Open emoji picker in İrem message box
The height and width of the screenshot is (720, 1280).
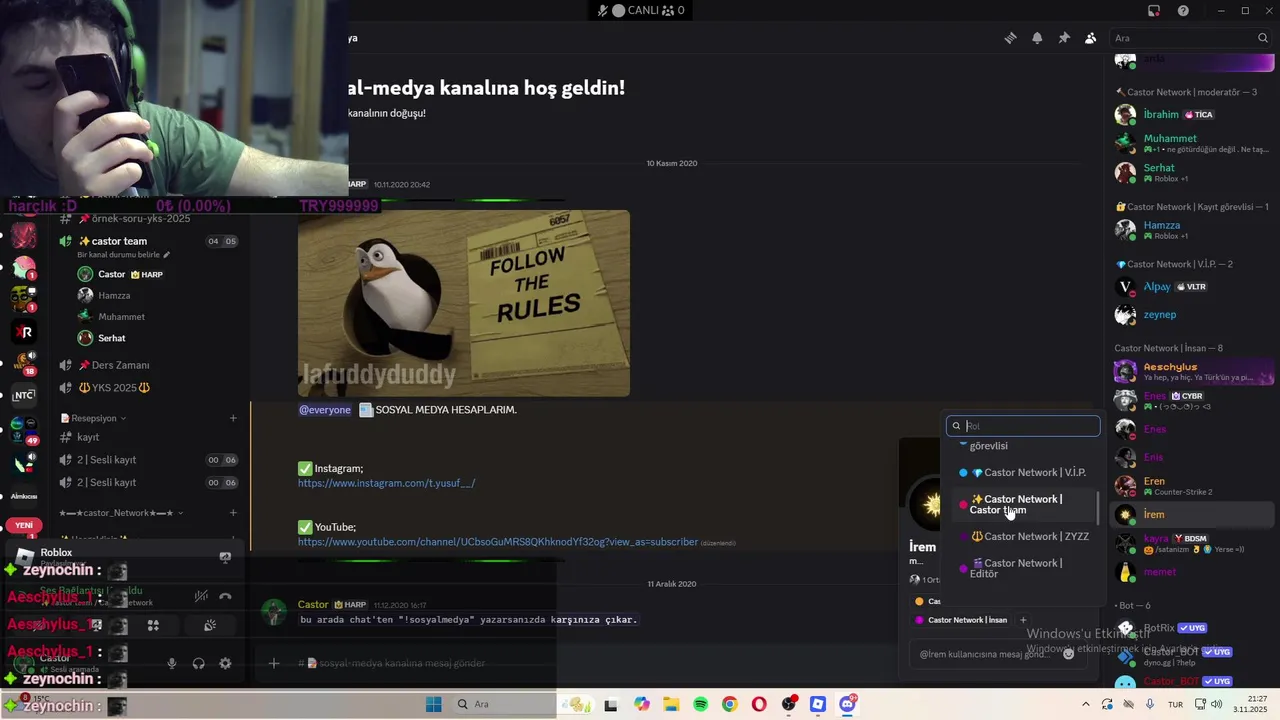click(x=1068, y=653)
